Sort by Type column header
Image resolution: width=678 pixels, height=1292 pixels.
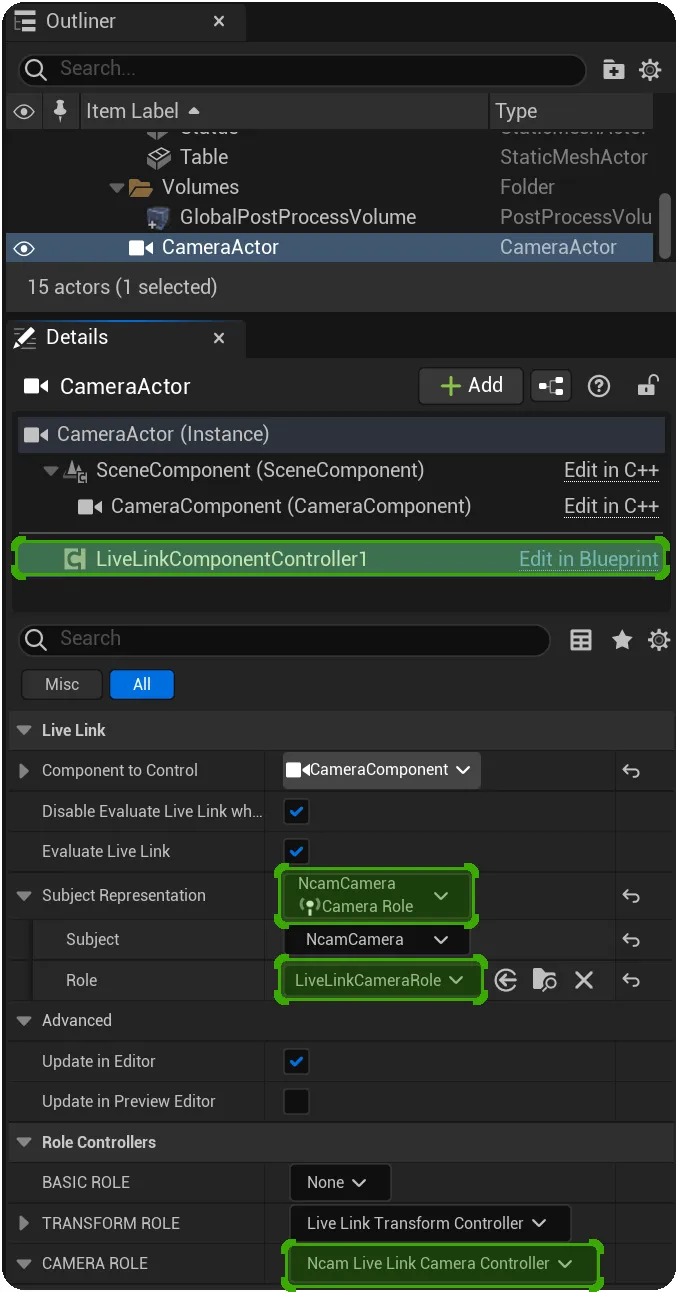coord(571,111)
